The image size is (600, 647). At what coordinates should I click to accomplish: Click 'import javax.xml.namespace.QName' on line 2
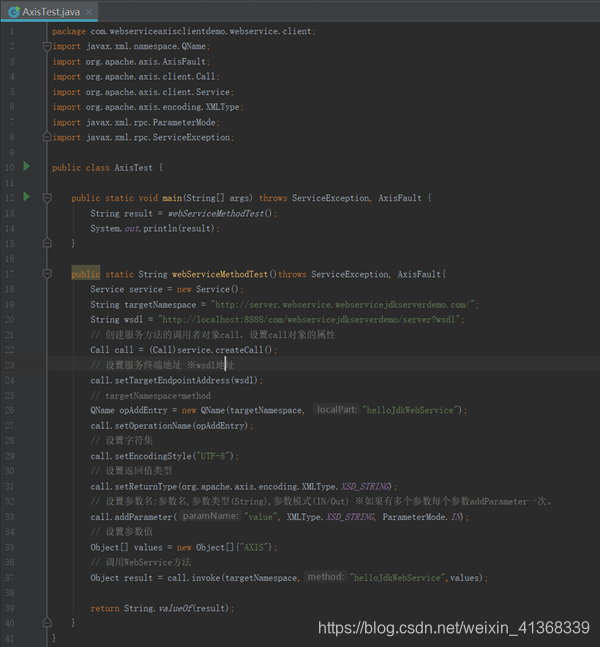(x=131, y=46)
